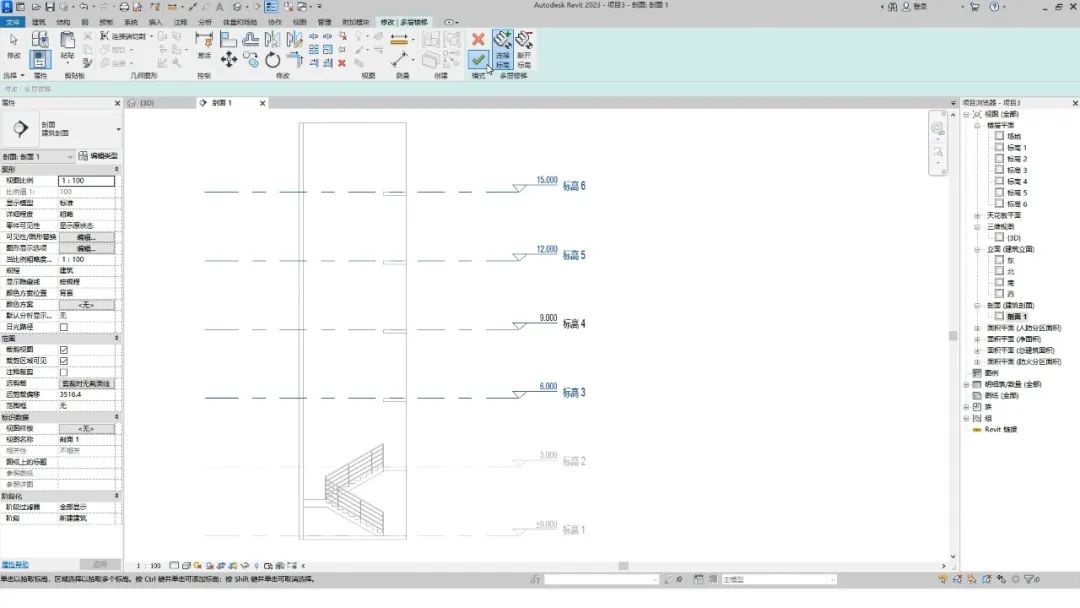
Task: Expand the 明细表/数量 (全部) node
Action: click(x=966, y=384)
